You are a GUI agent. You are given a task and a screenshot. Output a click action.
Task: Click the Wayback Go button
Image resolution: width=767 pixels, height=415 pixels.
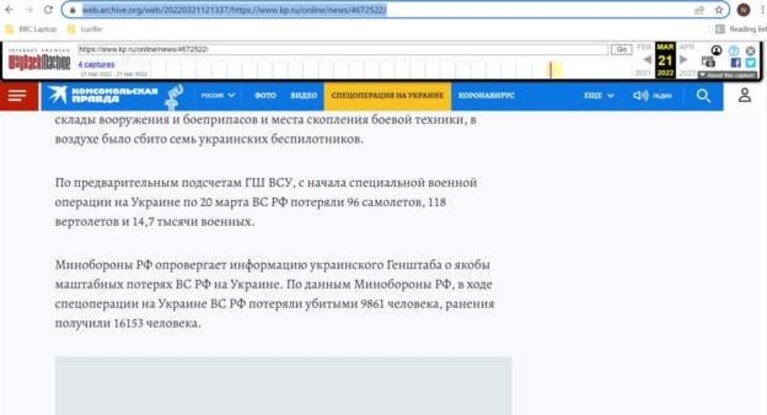[x=621, y=49]
